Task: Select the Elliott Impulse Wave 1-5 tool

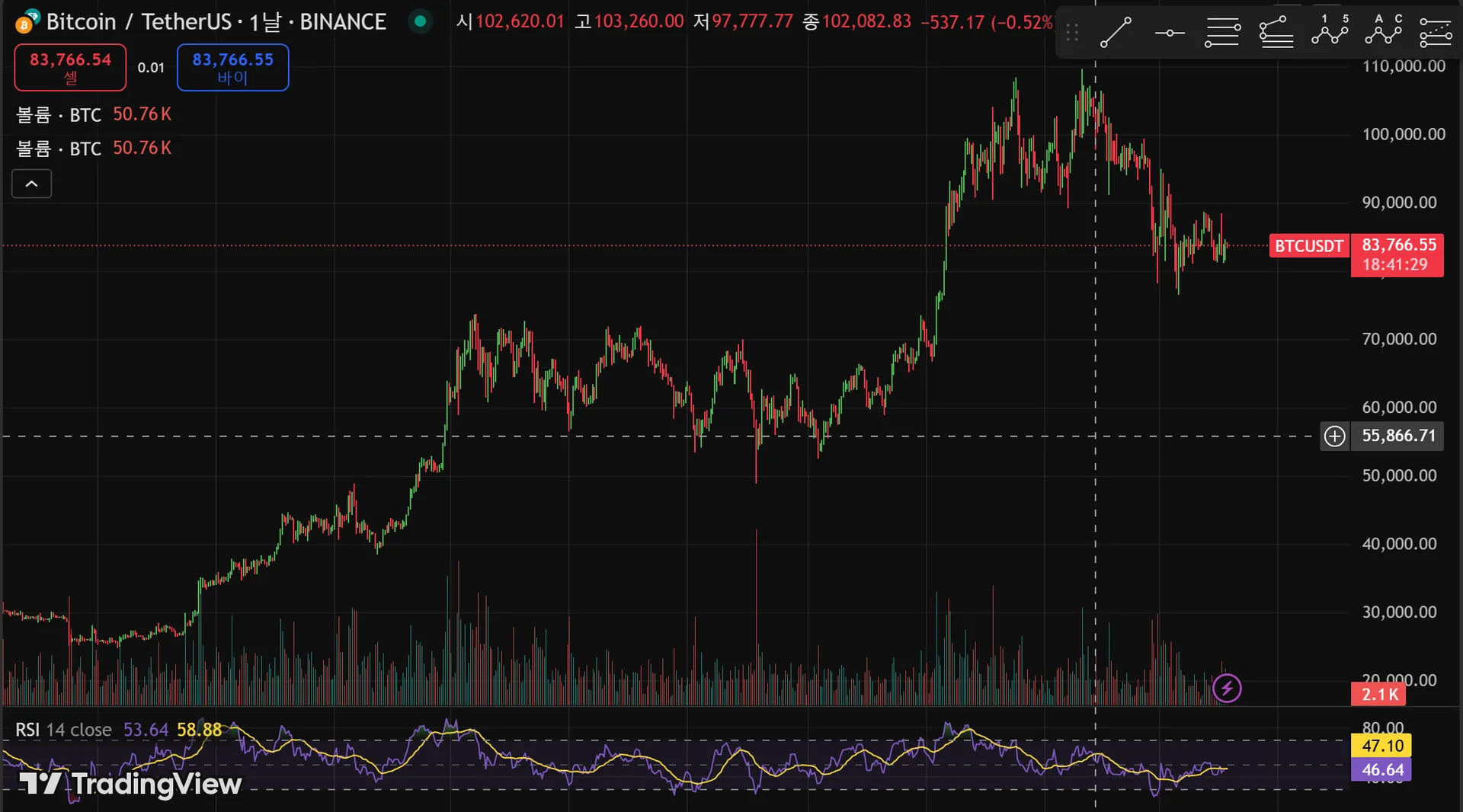Action: tap(1330, 31)
